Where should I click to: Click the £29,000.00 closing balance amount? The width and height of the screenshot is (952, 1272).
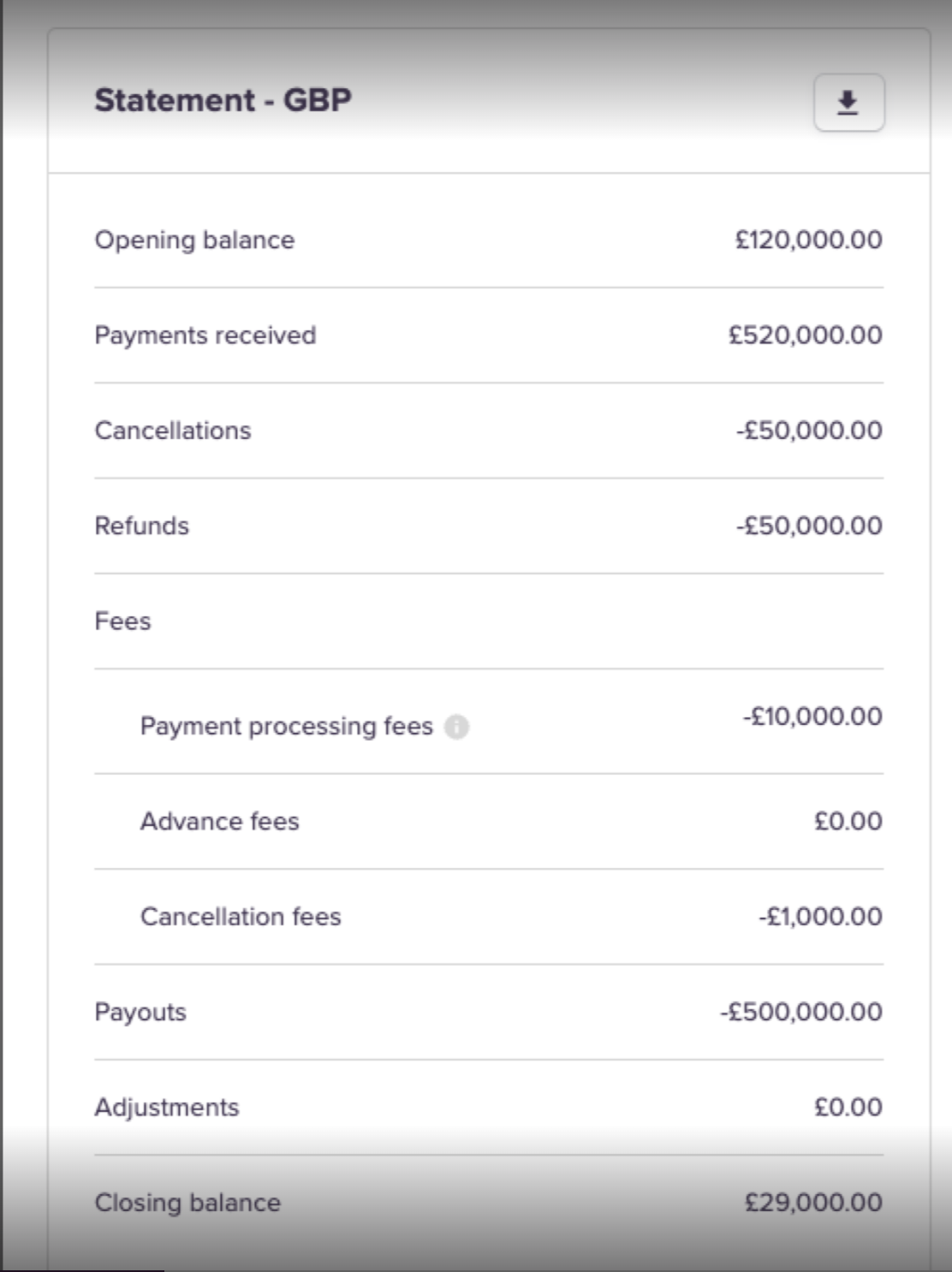pyautogui.click(x=813, y=1203)
